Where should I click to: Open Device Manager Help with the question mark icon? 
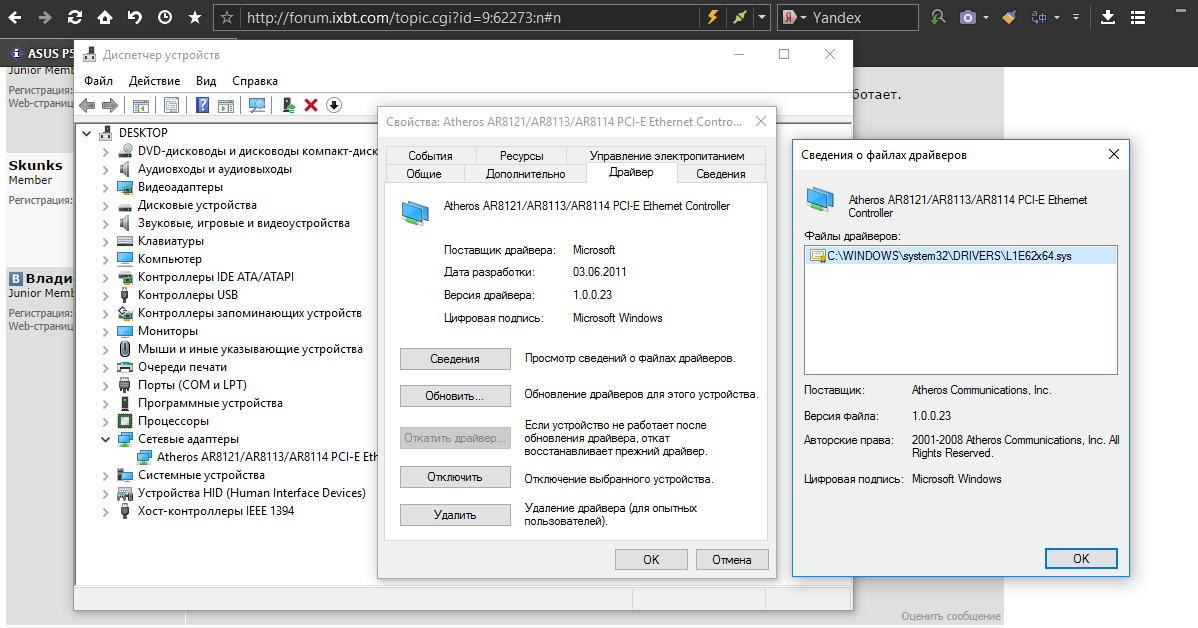click(x=204, y=105)
